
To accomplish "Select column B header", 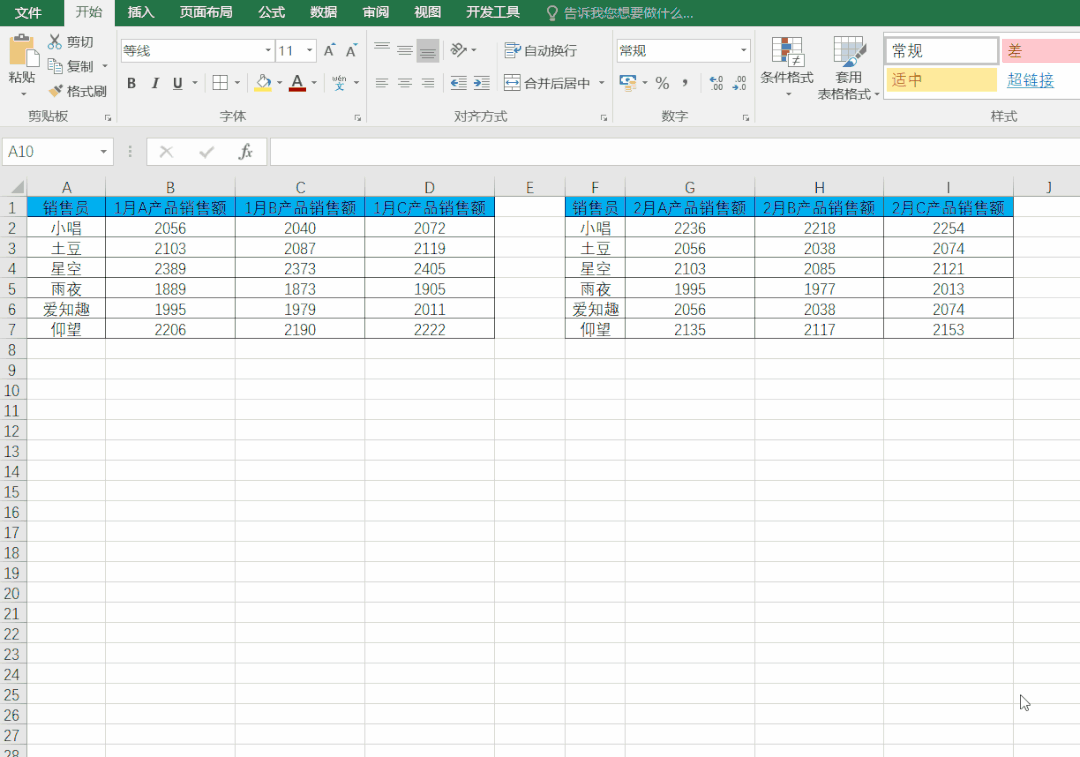I will pos(170,187).
